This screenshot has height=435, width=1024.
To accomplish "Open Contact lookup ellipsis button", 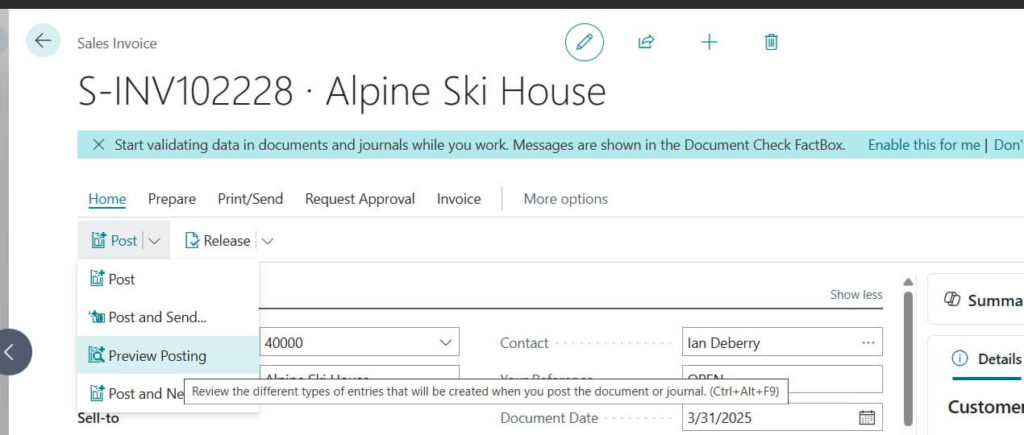I will [868, 342].
